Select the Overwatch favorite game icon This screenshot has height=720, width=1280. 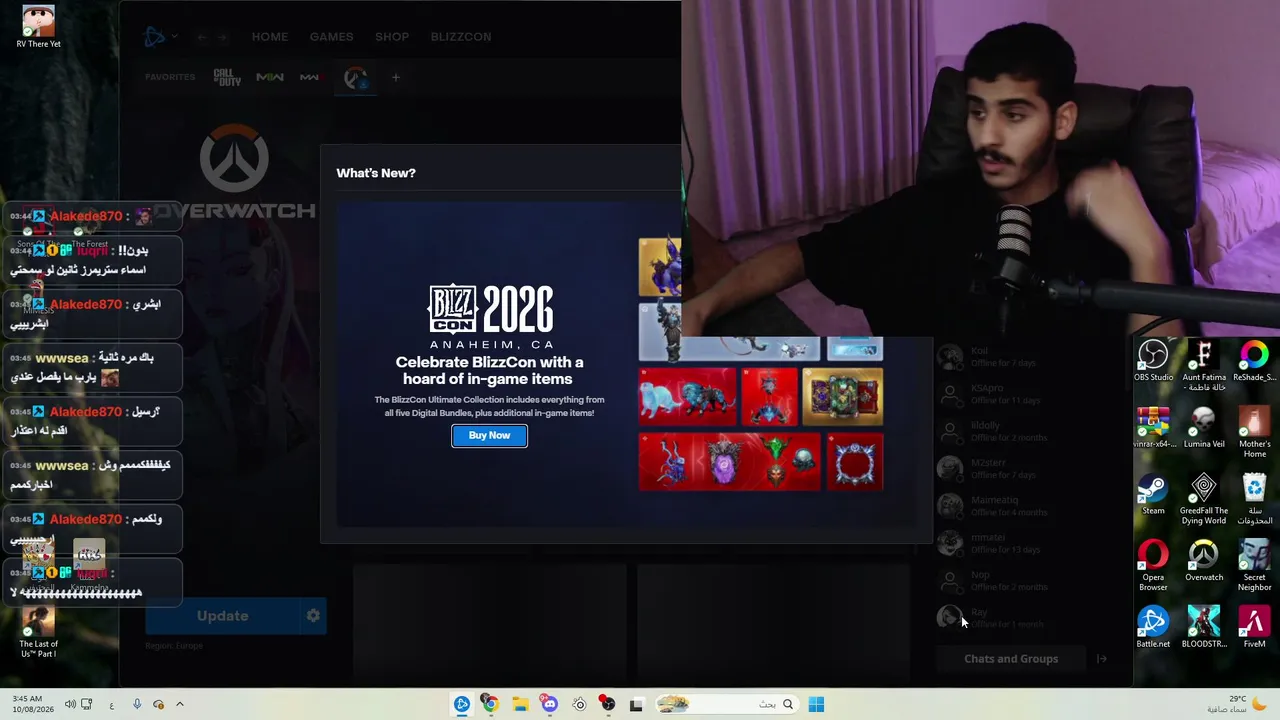pyautogui.click(x=355, y=77)
